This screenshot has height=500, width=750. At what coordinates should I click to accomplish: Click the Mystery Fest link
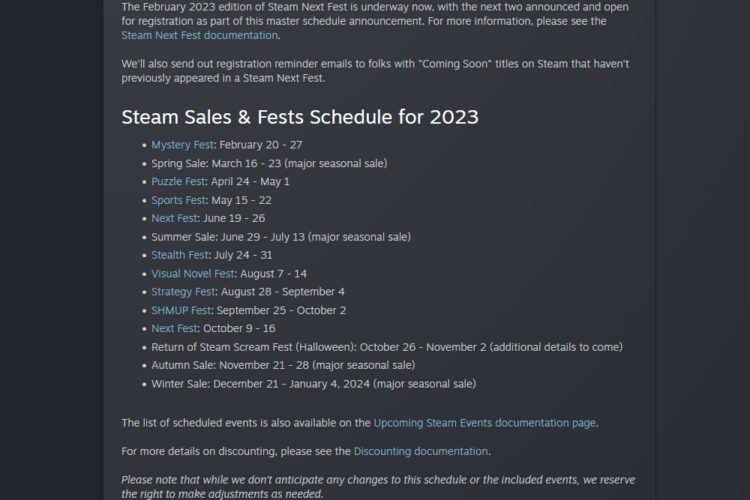pos(181,145)
